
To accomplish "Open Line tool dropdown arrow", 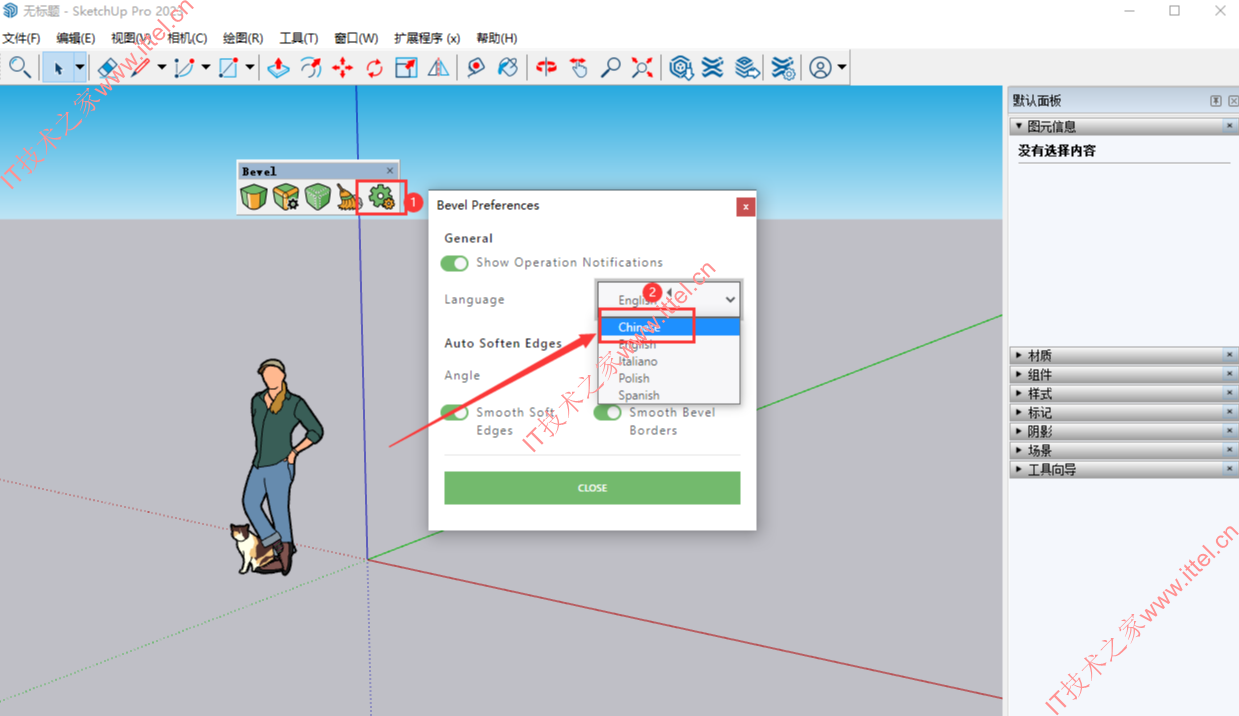I will point(162,68).
